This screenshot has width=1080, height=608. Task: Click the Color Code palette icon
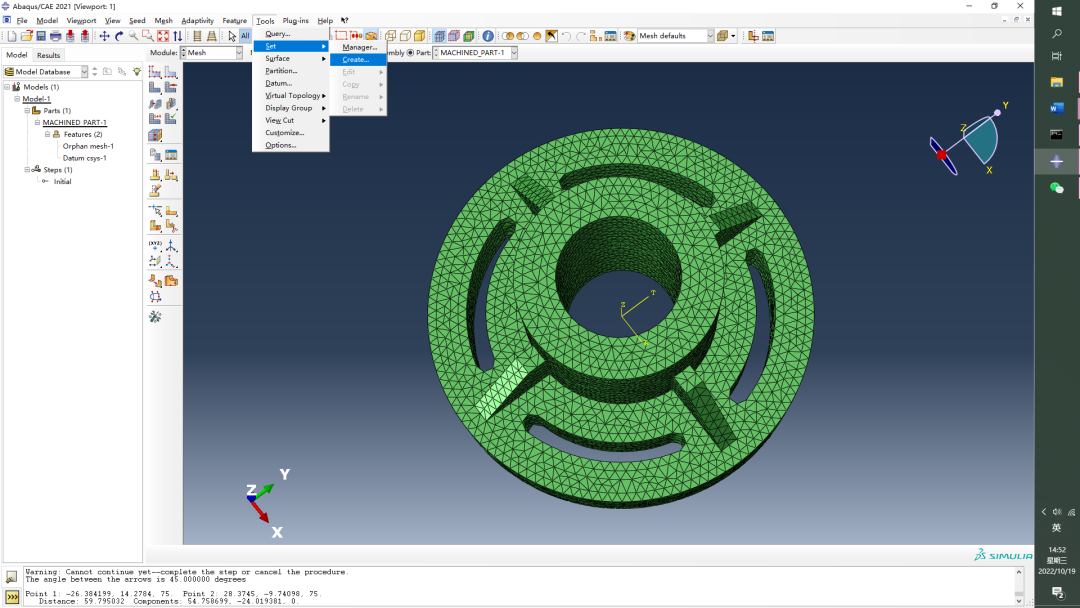pos(629,36)
